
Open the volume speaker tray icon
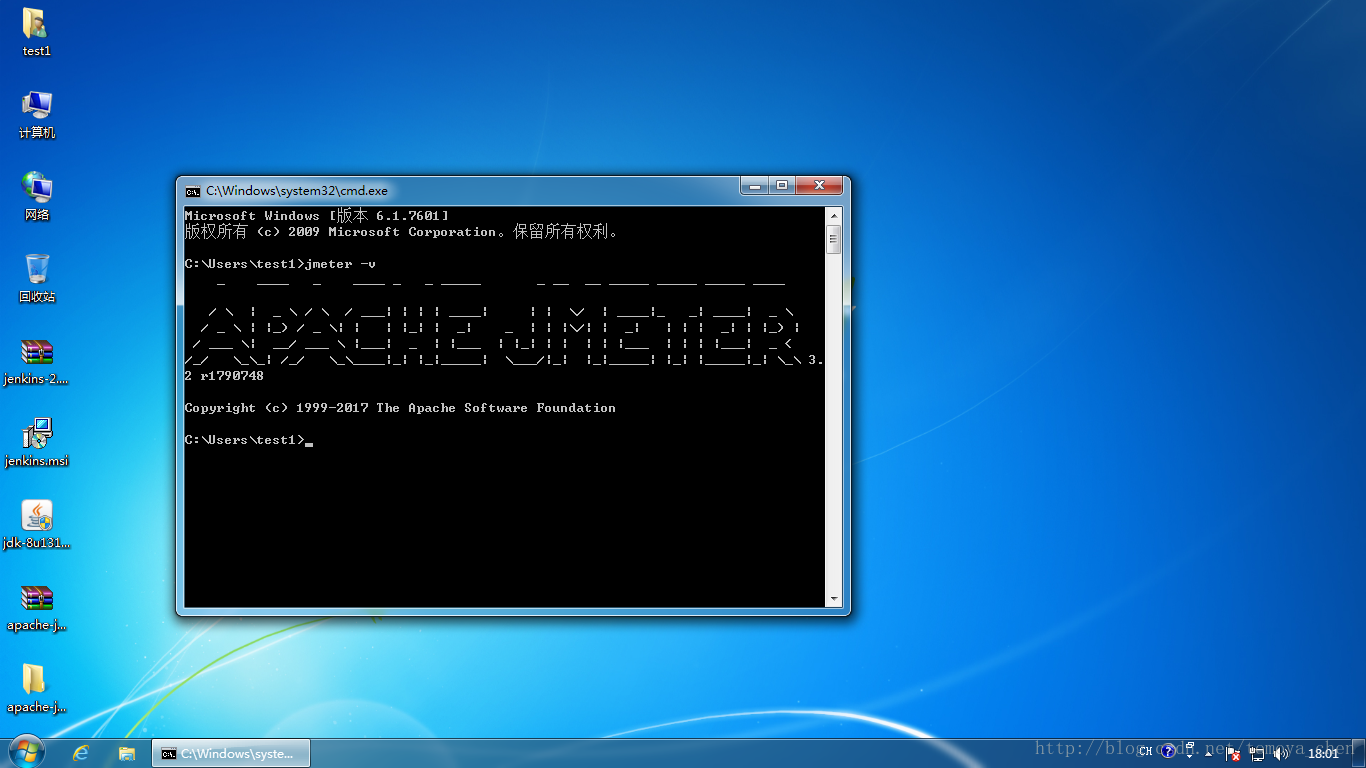click(1281, 753)
